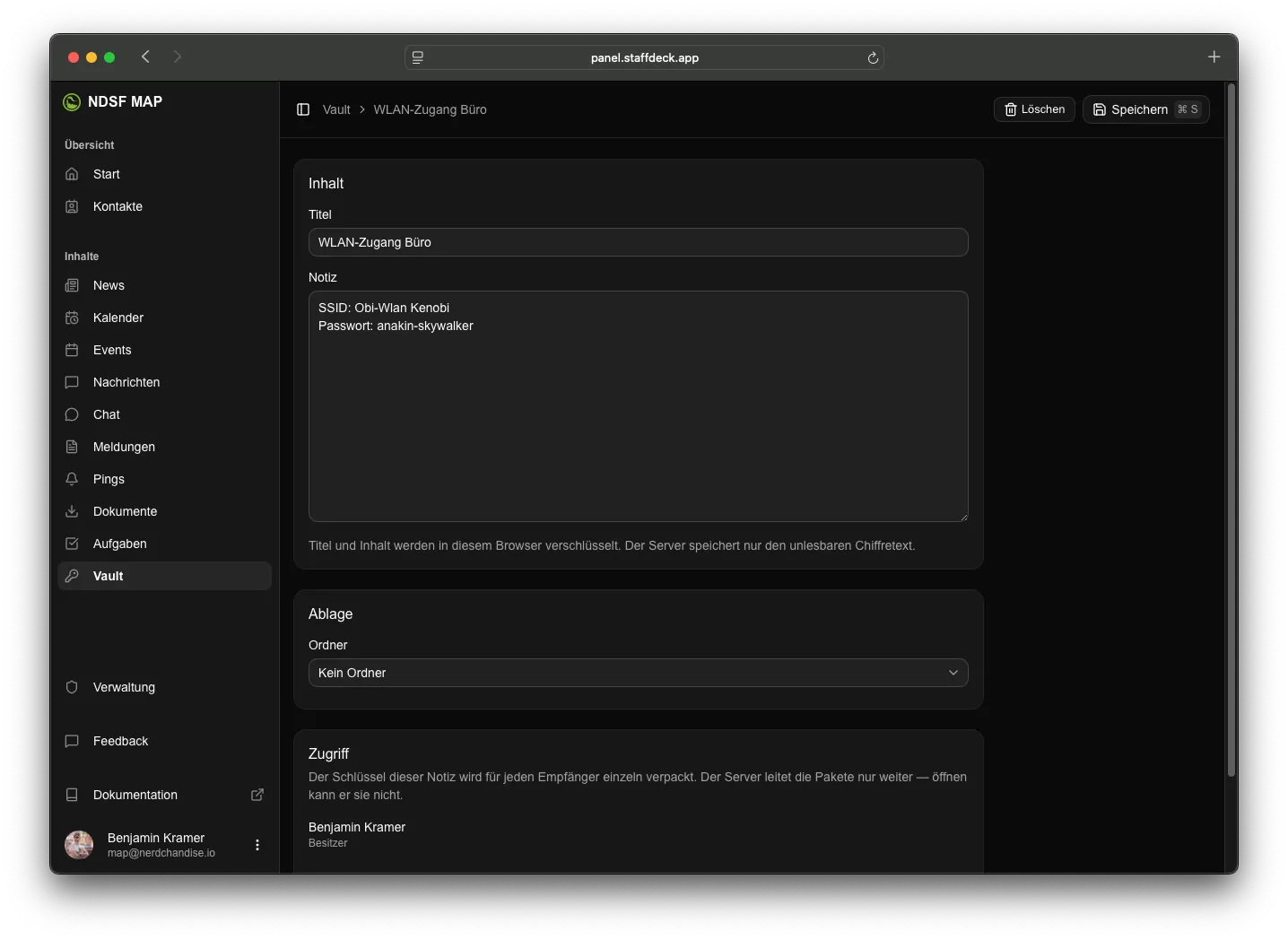Go back with the browser back arrow
The image size is (1288, 940).
pos(145,57)
